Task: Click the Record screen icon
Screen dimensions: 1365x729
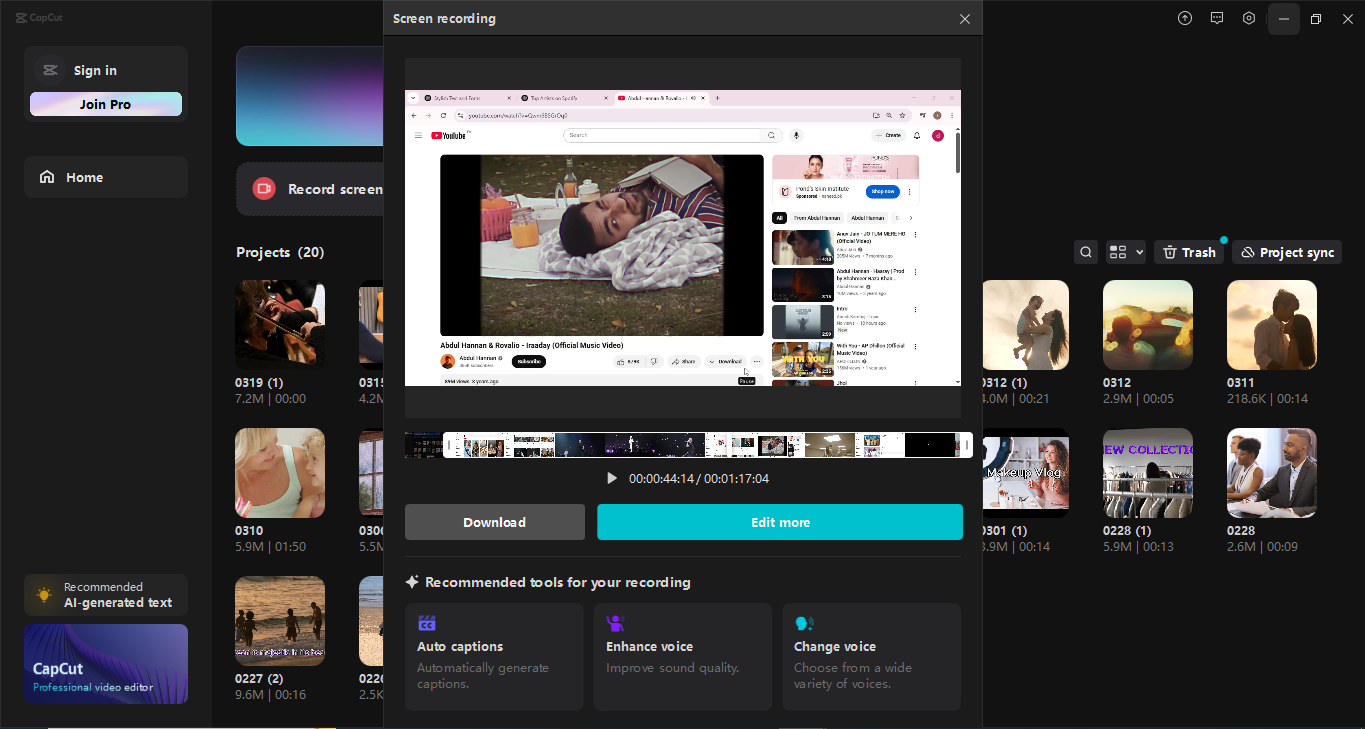Action: pos(263,188)
